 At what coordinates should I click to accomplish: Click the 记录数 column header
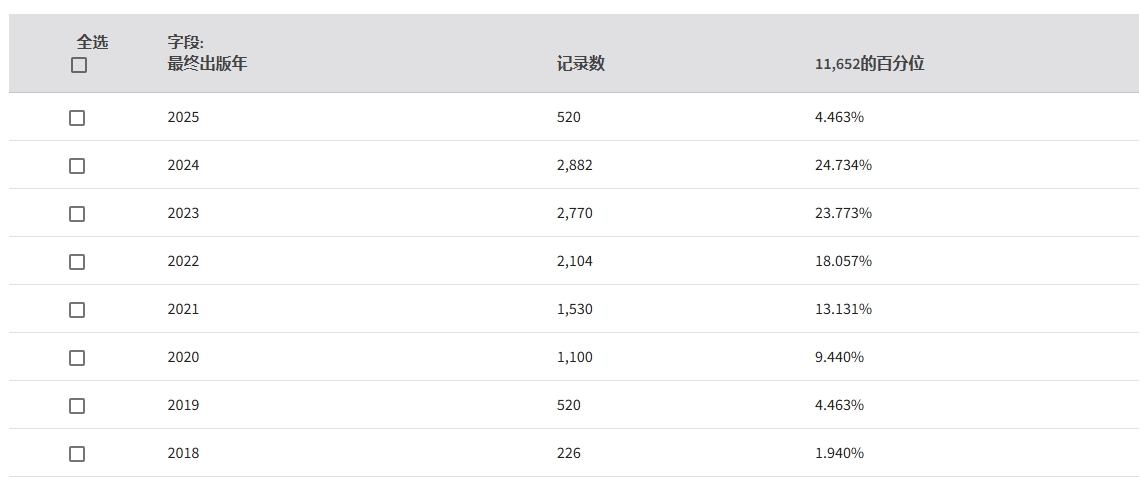pyautogui.click(x=580, y=64)
